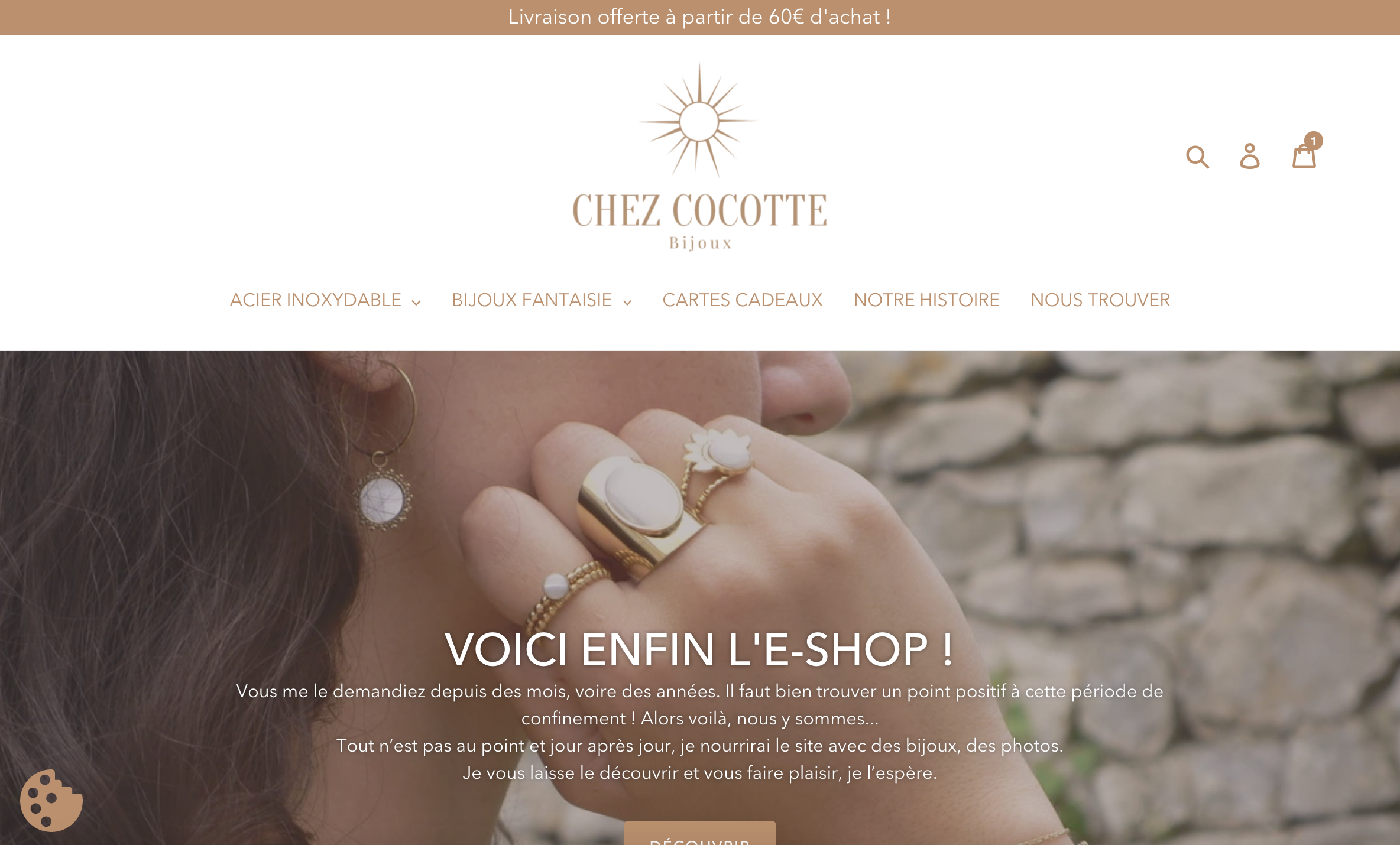Click the Découvrir button

pos(700,834)
